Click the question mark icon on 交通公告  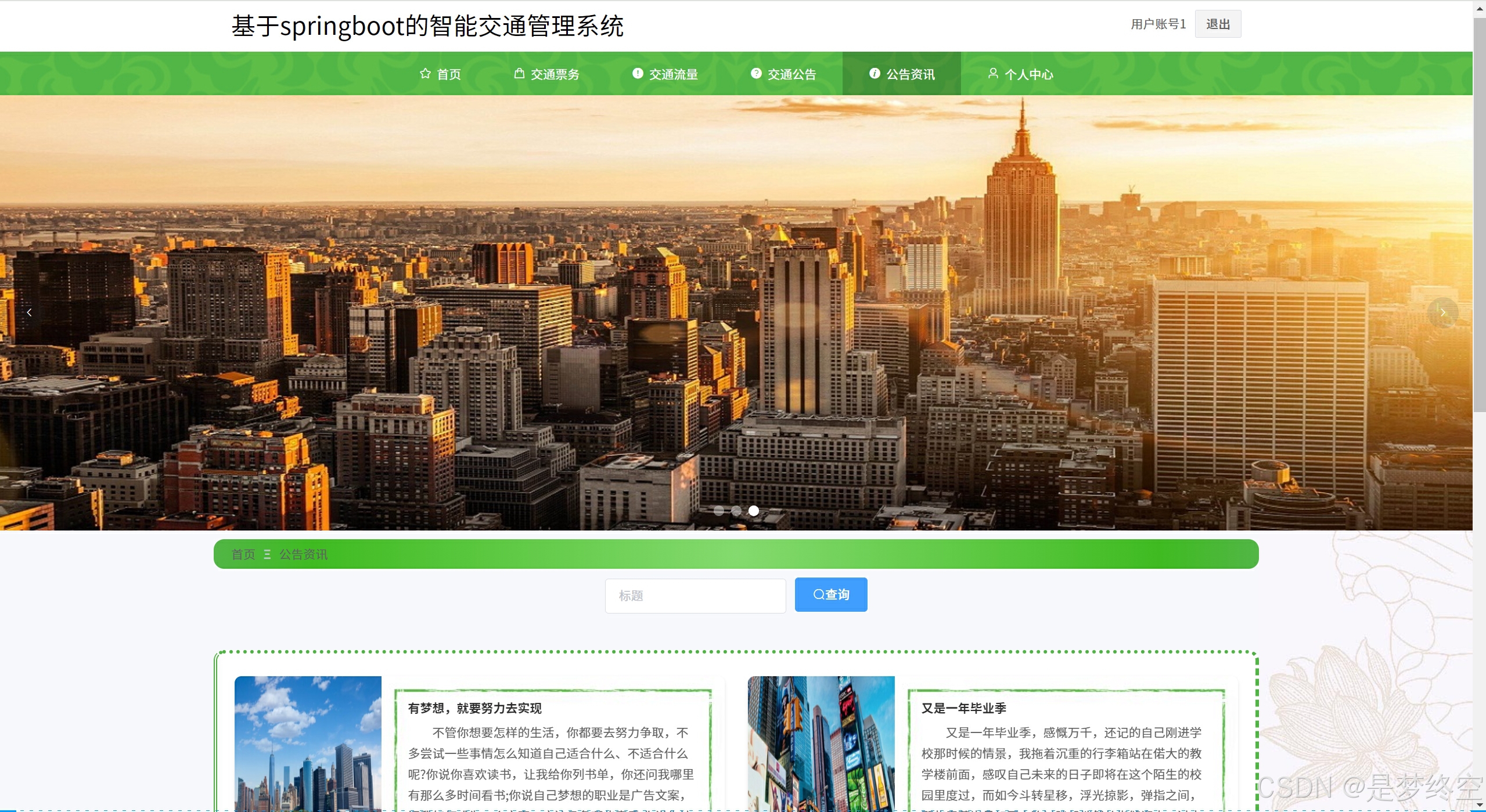[x=757, y=73]
